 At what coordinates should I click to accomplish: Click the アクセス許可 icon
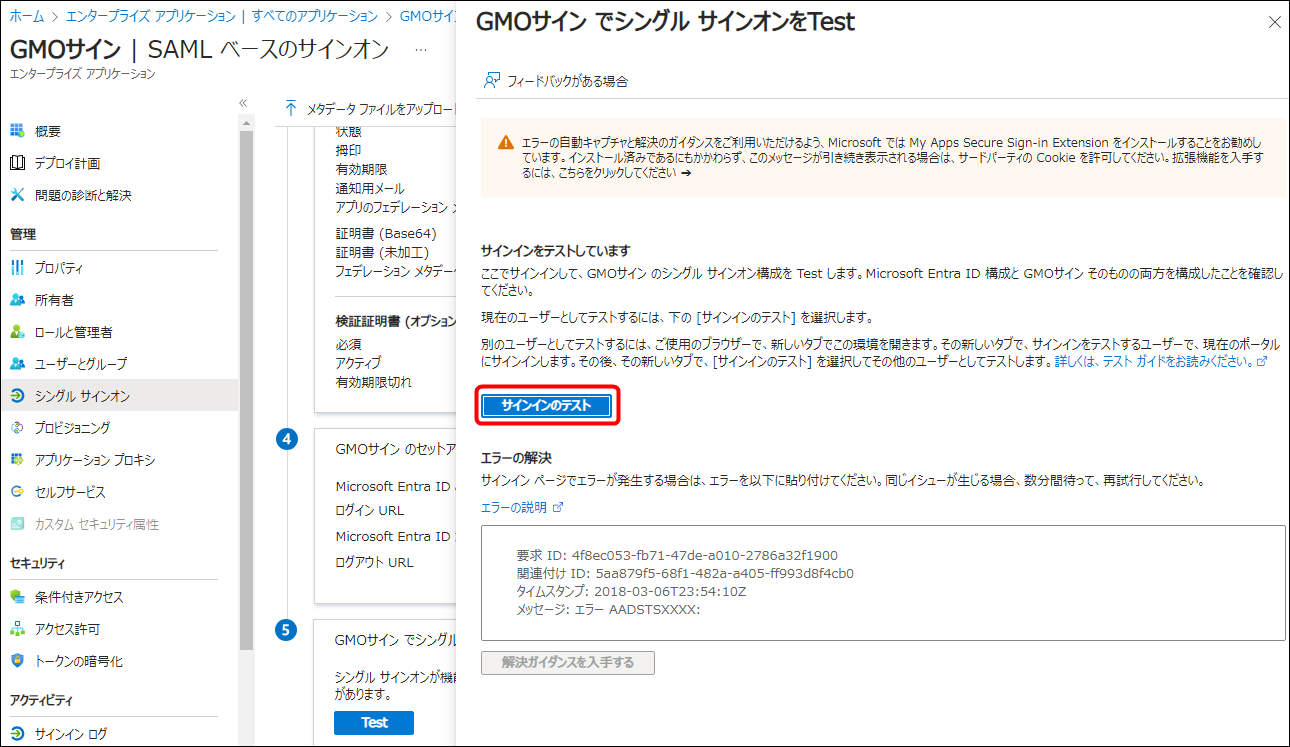coord(17,629)
